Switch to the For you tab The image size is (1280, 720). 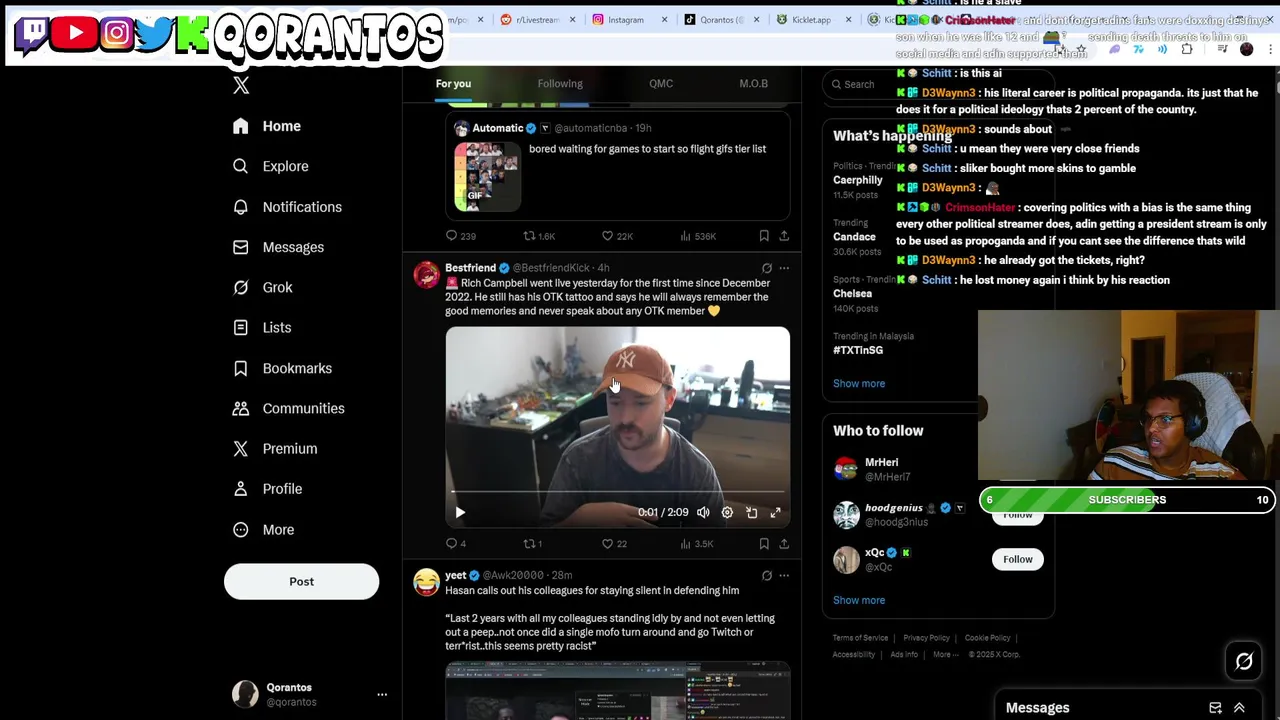pyautogui.click(x=453, y=84)
